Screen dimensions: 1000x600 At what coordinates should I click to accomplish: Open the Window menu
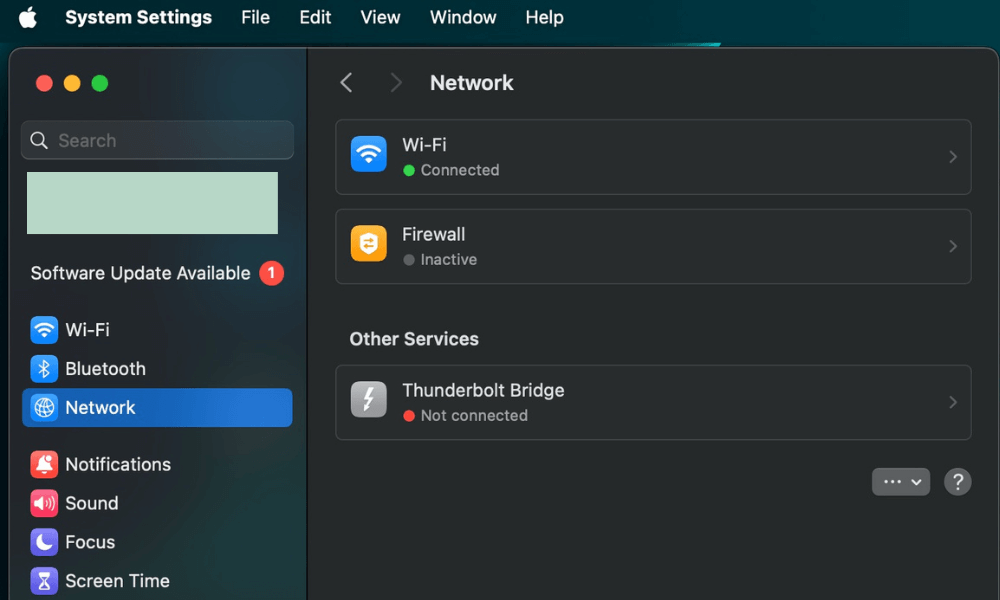[x=463, y=18]
